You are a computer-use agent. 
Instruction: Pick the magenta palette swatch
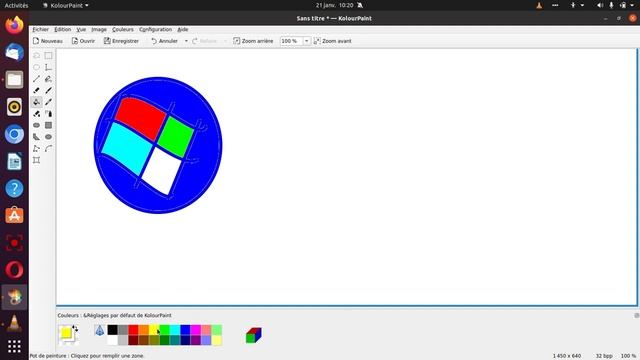tap(196, 330)
